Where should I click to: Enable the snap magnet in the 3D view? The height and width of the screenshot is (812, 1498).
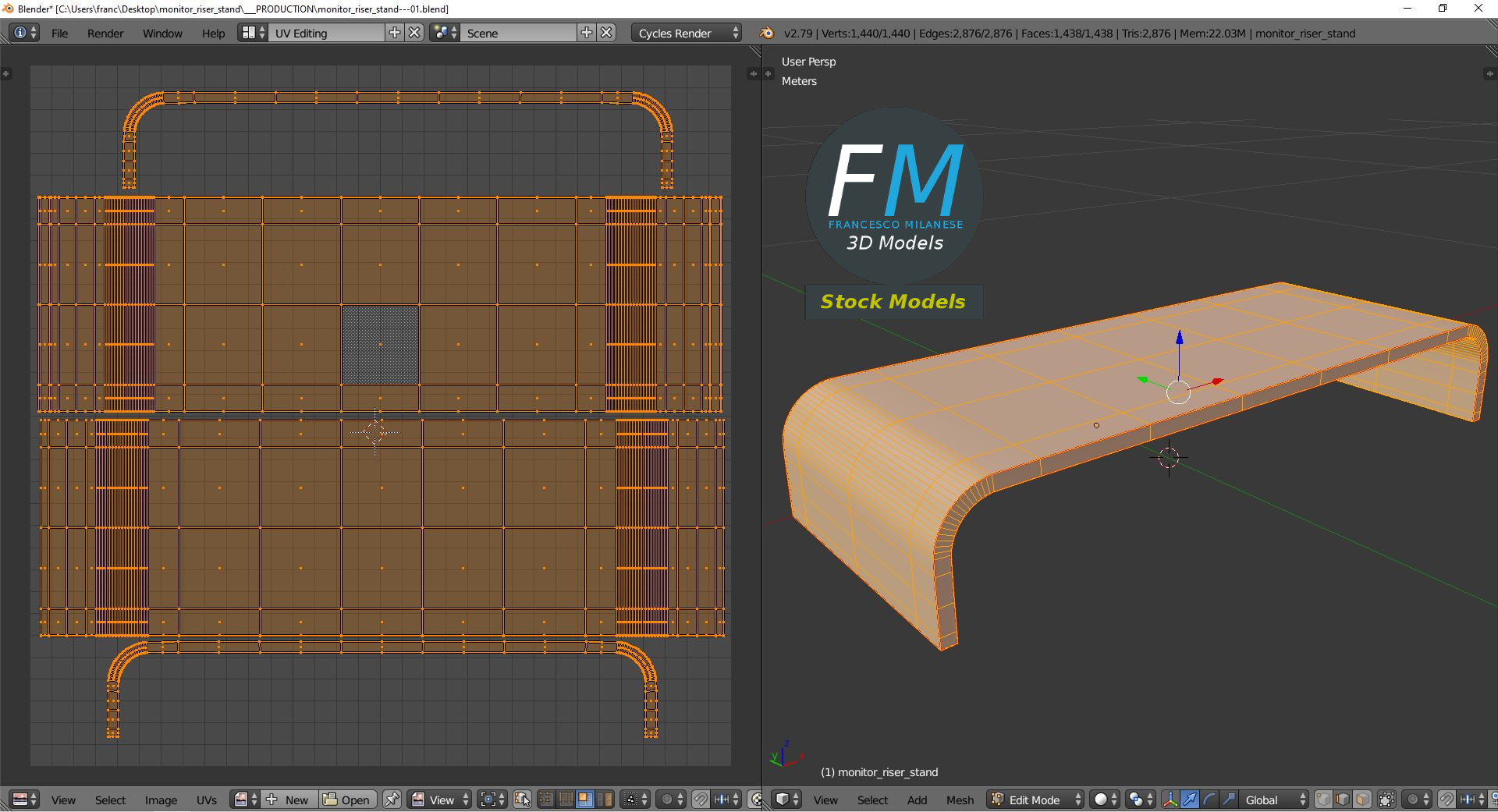pyautogui.click(x=1447, y=800)
